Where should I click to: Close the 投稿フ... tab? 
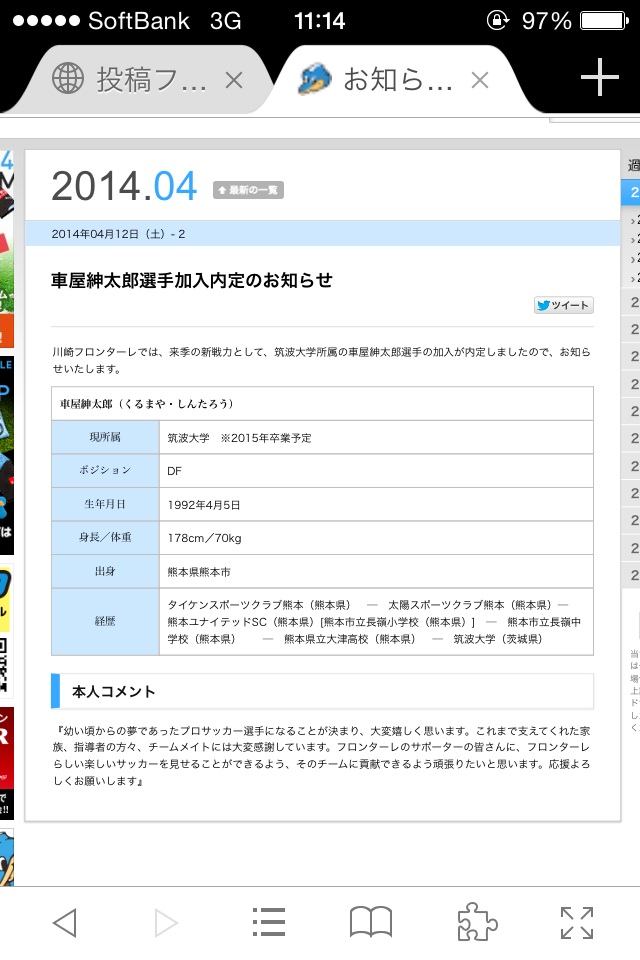tap(234, 80)
